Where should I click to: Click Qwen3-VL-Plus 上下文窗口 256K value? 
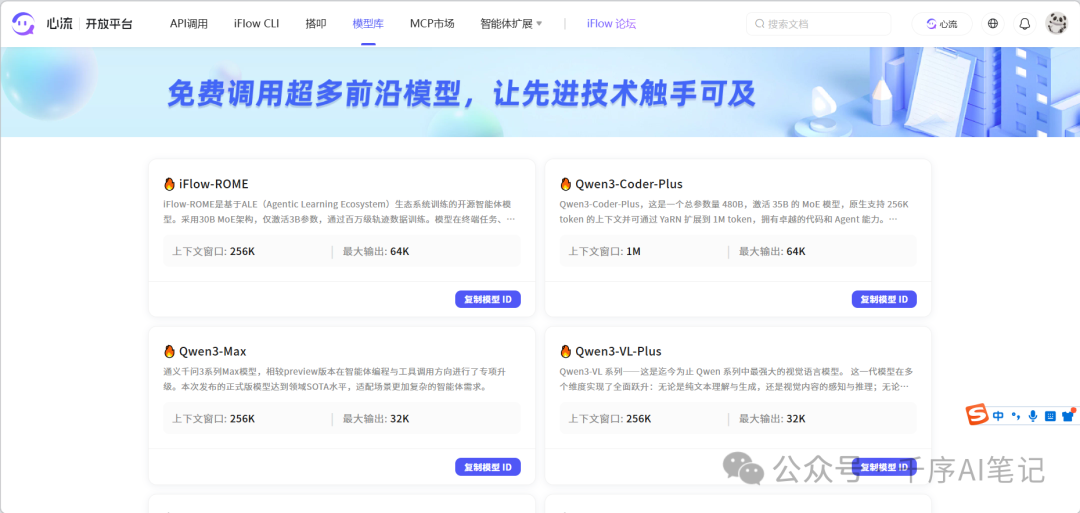pos(638,419)
